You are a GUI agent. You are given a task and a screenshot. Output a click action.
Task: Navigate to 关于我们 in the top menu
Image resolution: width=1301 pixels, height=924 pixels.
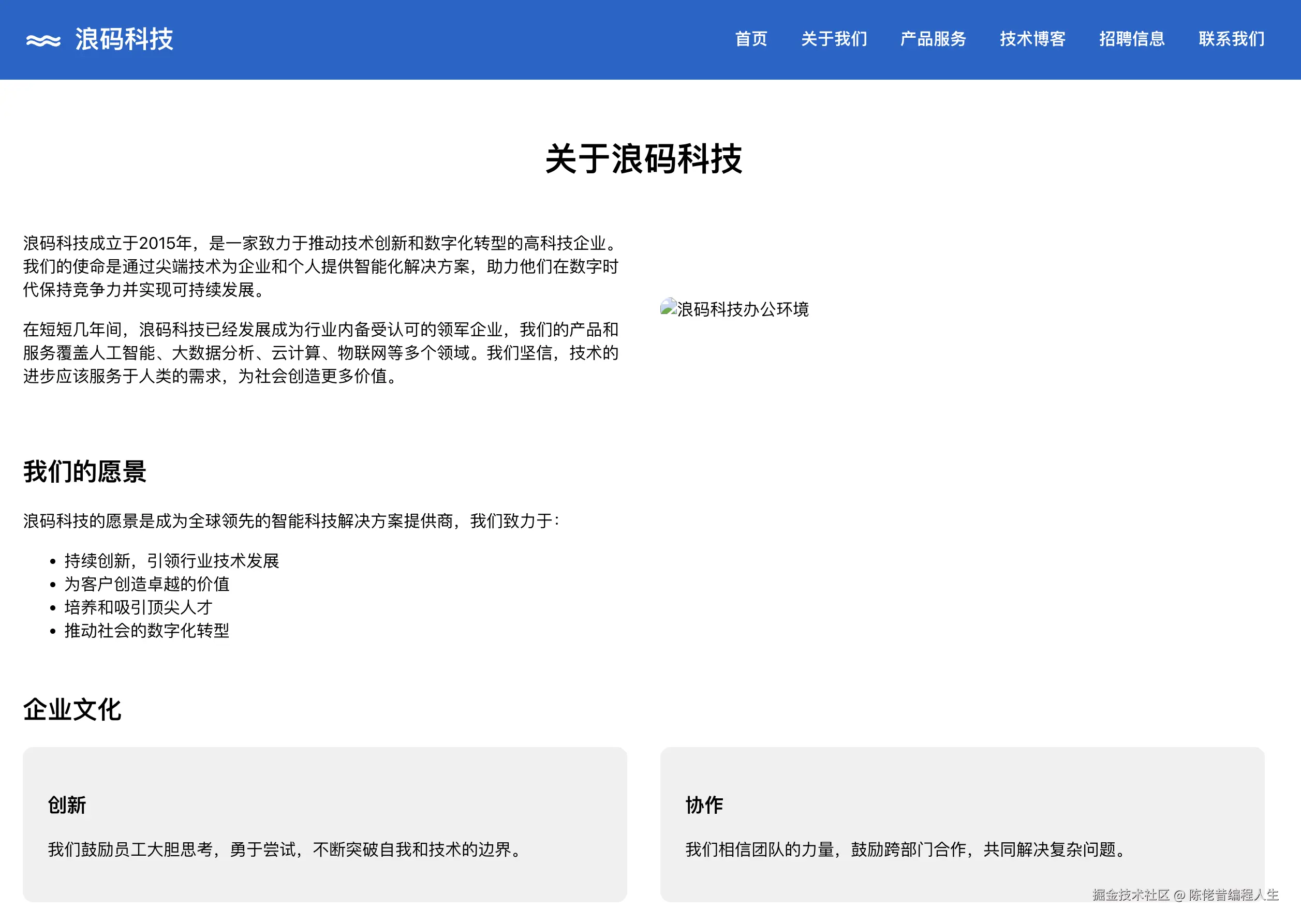coord(833,39)
